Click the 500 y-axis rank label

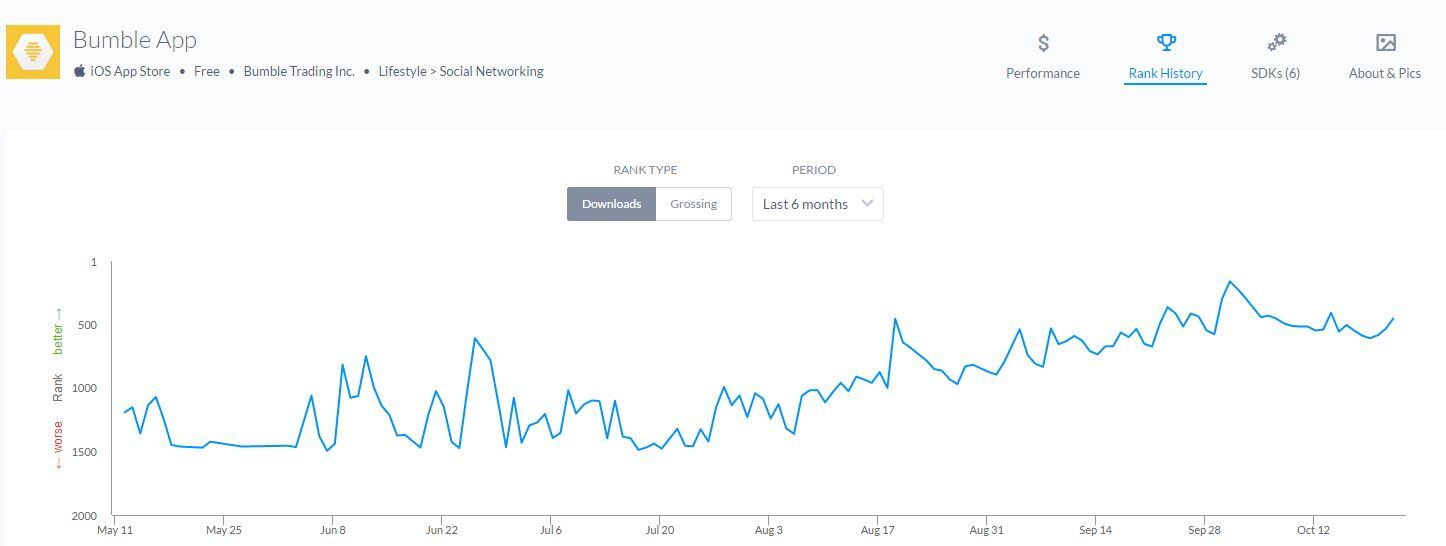click(85, 325)
